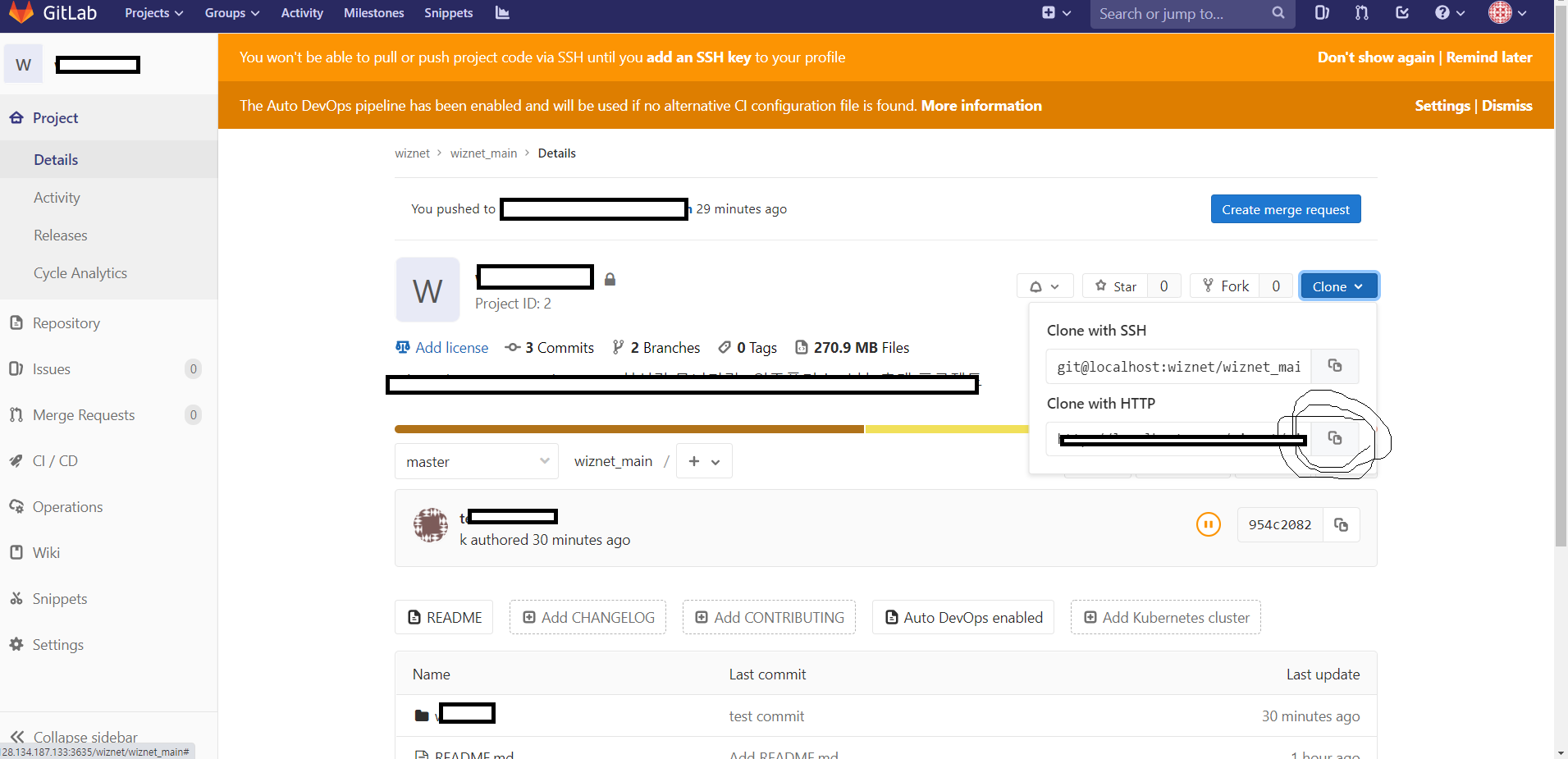The width and height of the screenshot is (1568, 759).
Task: Click Add Kubernetes cluster
Action: point(1166,618)
